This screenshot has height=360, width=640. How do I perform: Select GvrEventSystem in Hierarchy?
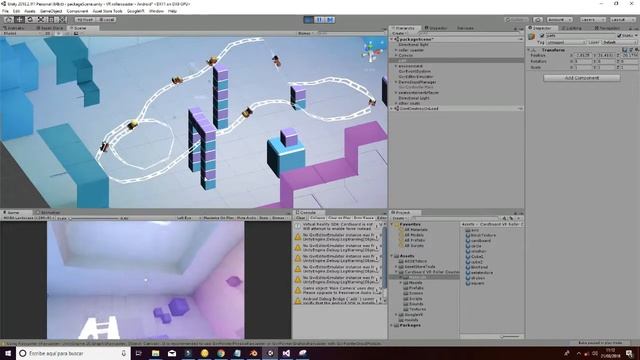(414, 71)
